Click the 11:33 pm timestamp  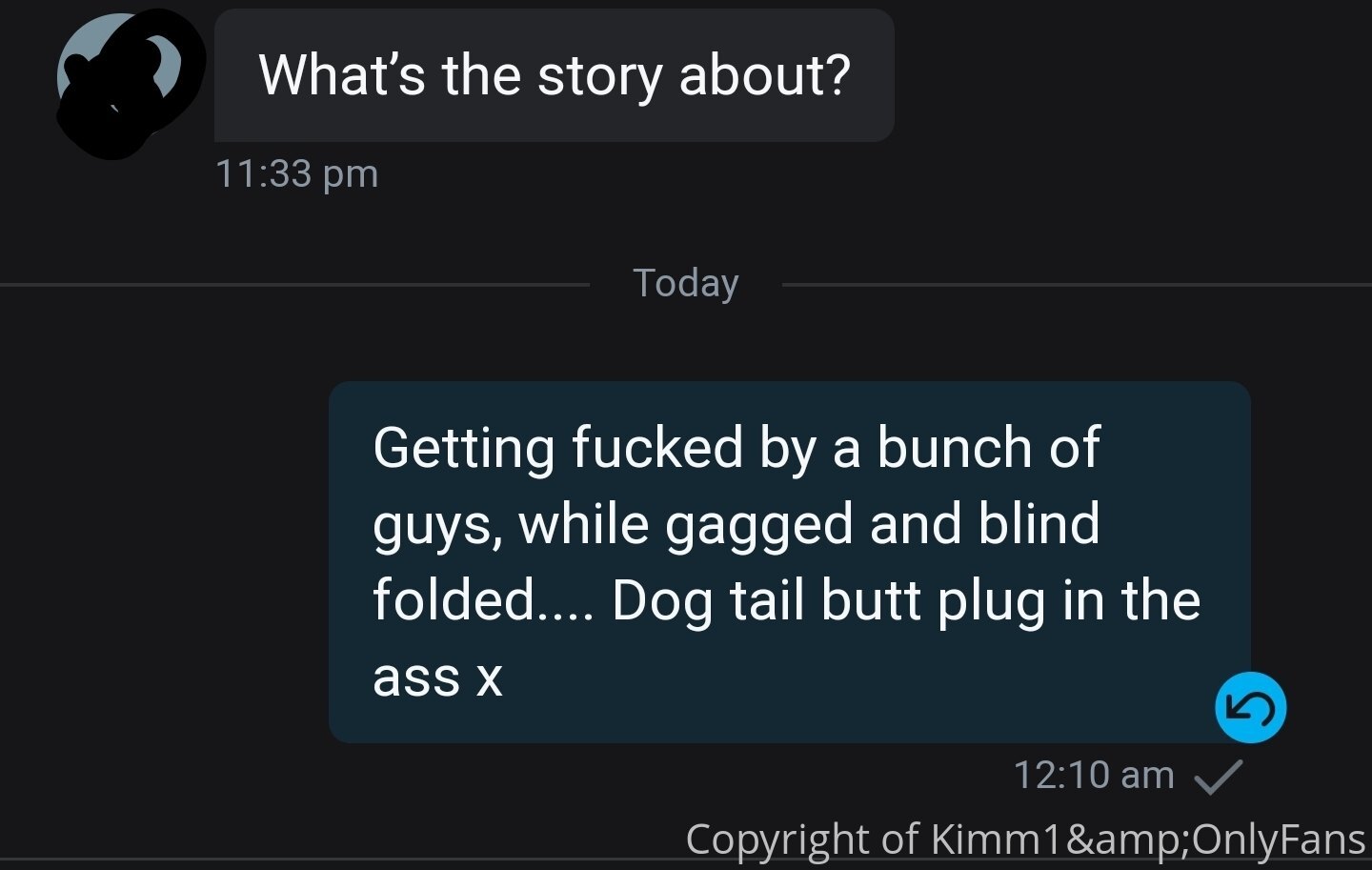(x=297, y=174)
